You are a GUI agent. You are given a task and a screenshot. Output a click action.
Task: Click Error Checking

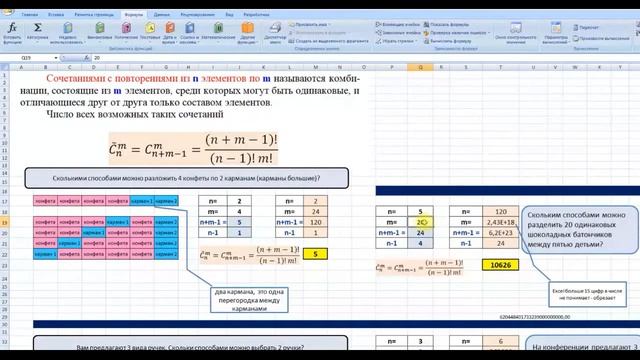click(455, 33)
